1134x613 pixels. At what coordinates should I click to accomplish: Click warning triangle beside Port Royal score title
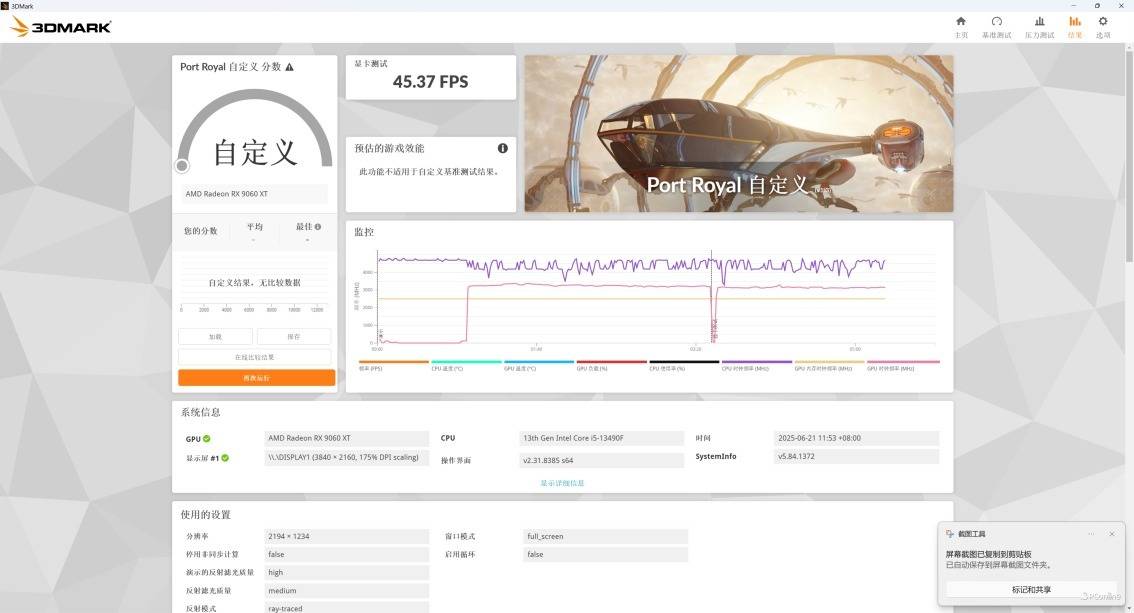(x=290, y=67)
